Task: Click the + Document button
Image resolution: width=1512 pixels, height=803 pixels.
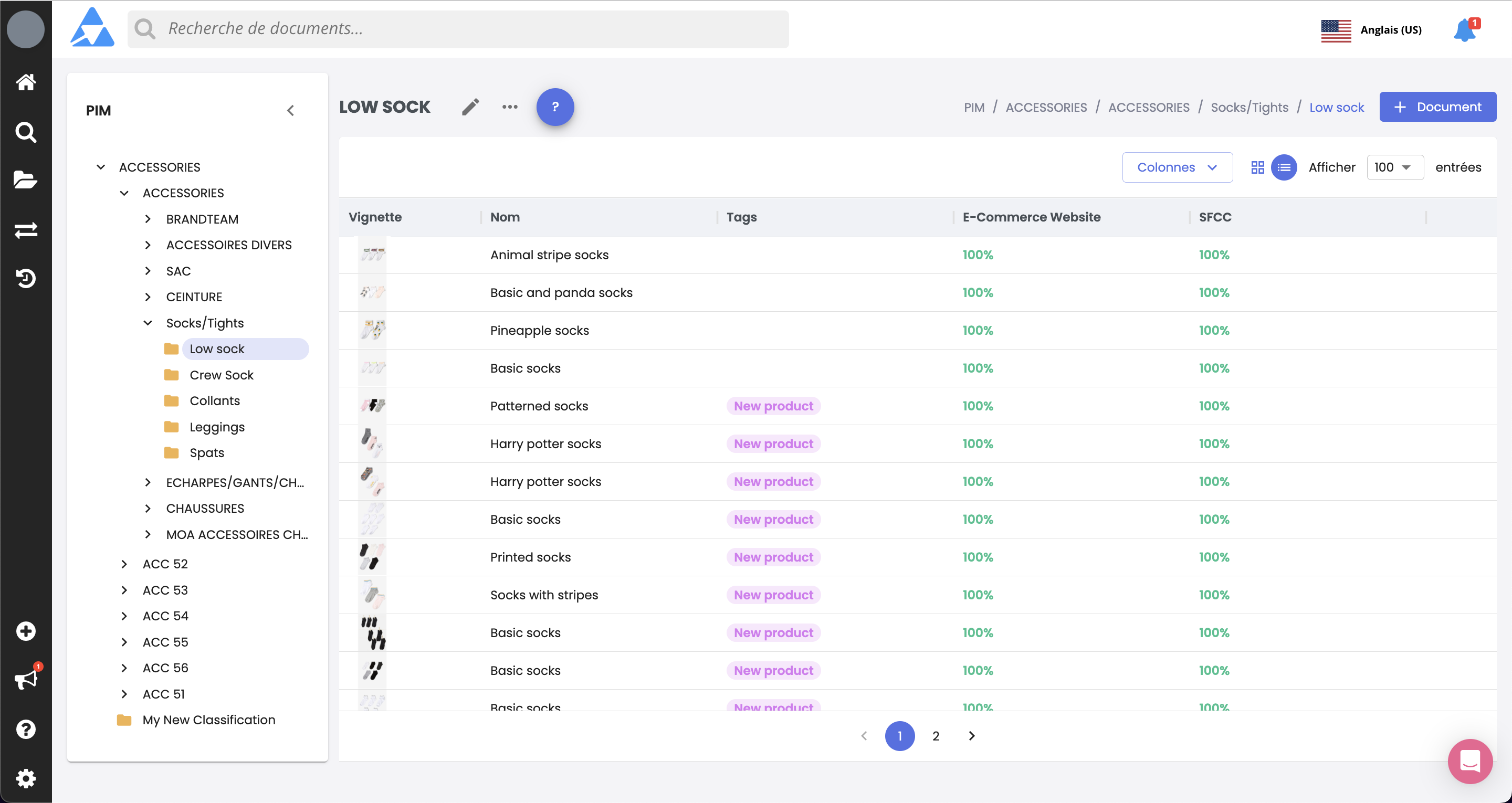Action: [x=1437, y=107]
